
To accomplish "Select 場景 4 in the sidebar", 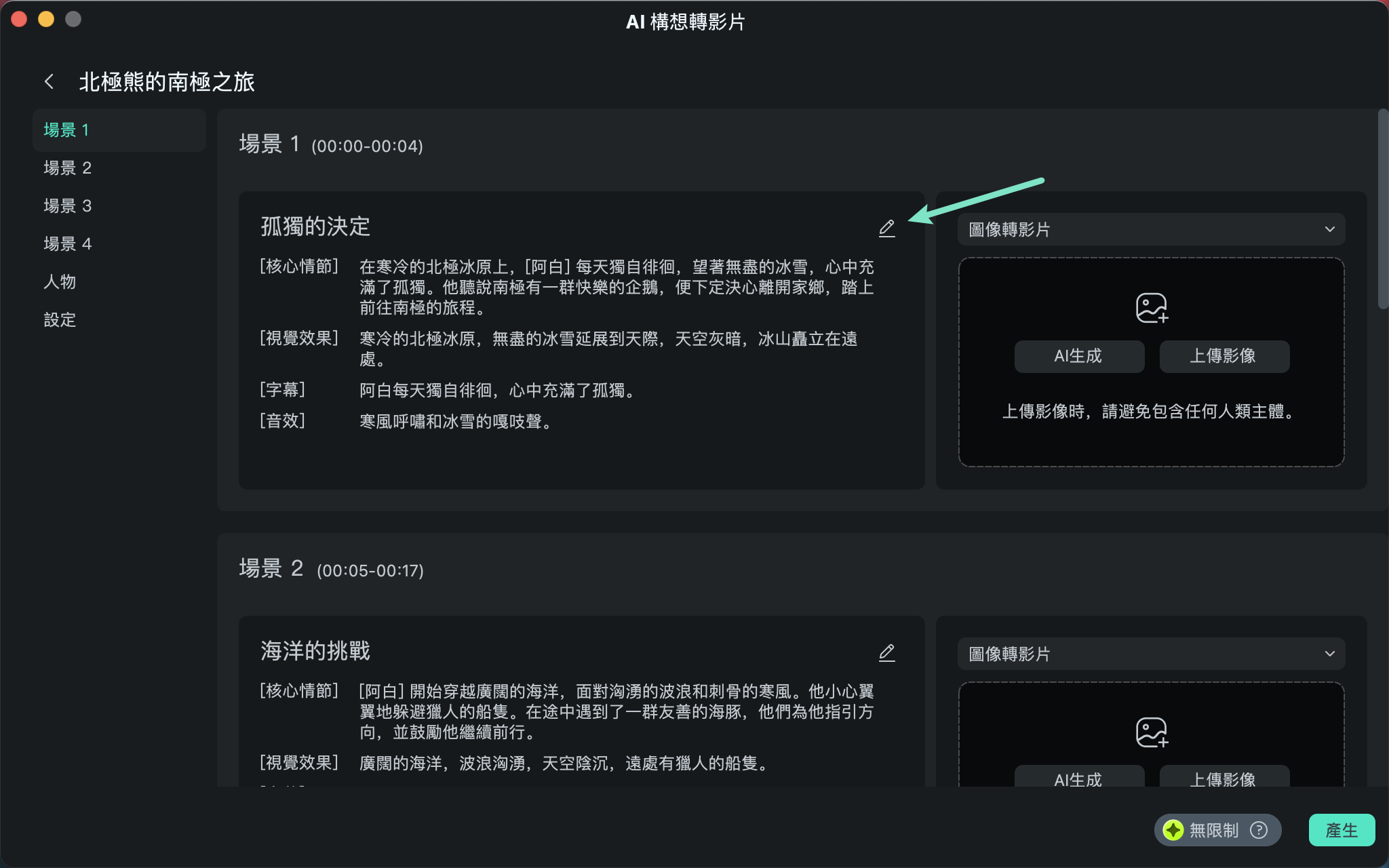I will (x=68, y=243).
